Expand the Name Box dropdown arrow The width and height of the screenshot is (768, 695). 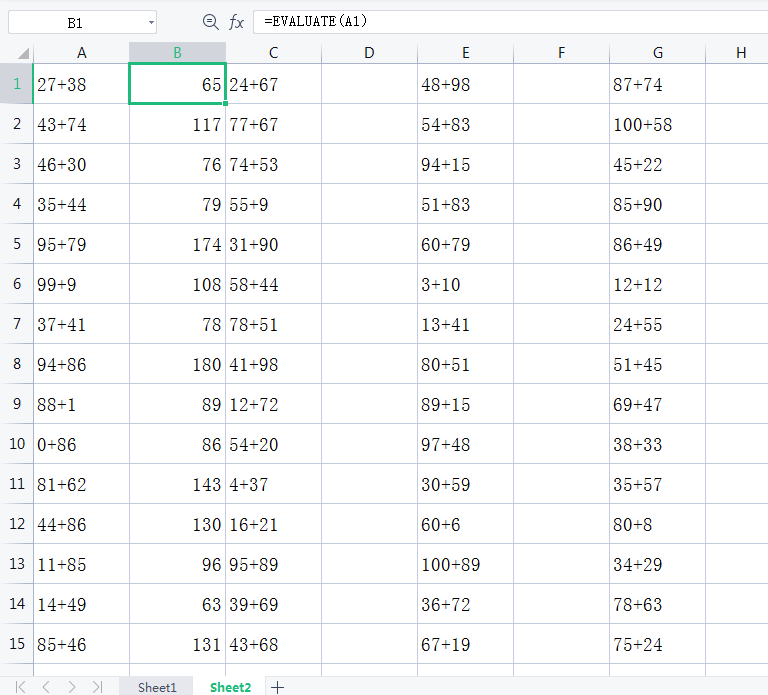(151, 23)
